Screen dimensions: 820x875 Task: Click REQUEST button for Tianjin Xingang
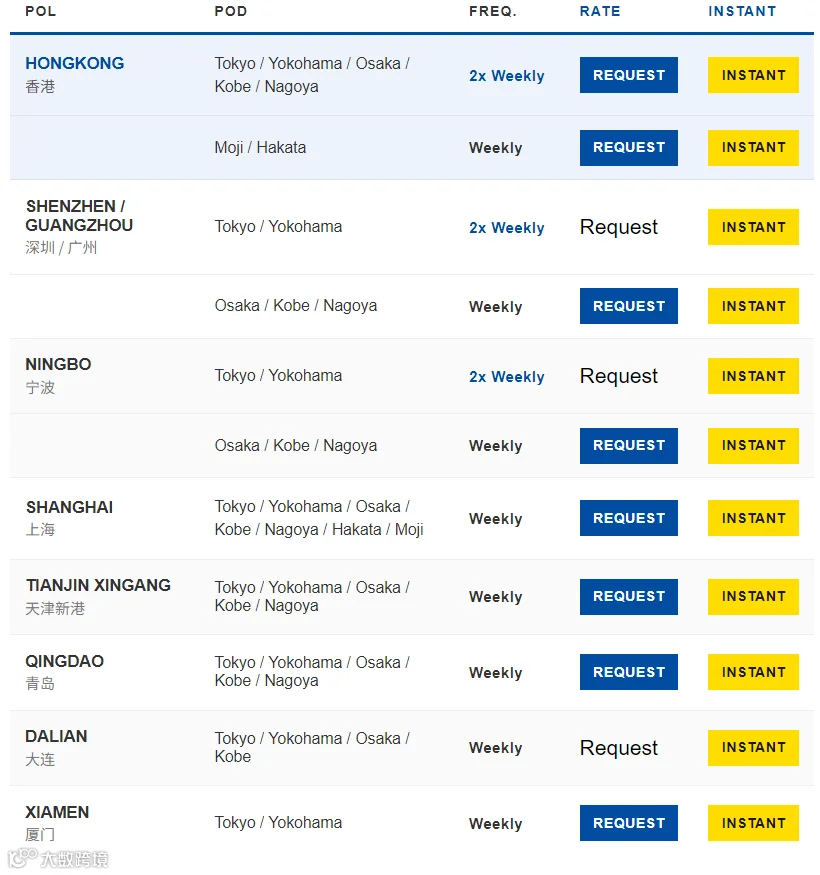click(x=628, y=597)
